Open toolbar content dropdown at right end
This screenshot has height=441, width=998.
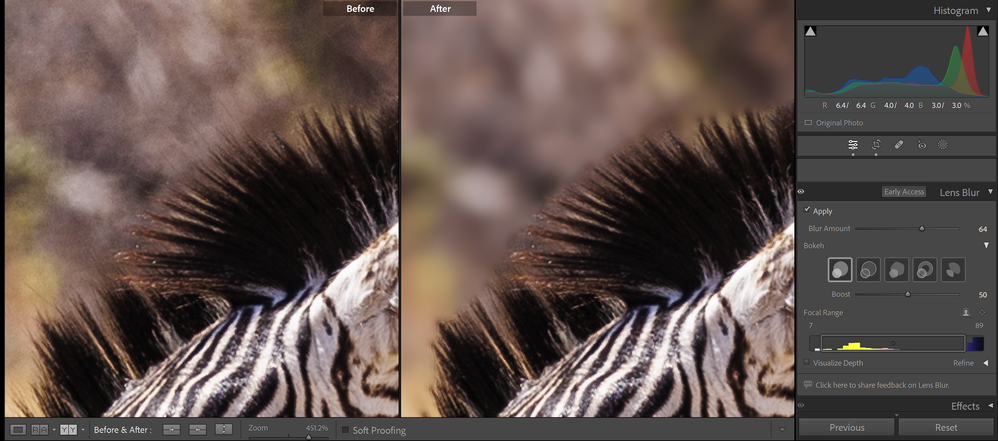click(x=782, y=430)
